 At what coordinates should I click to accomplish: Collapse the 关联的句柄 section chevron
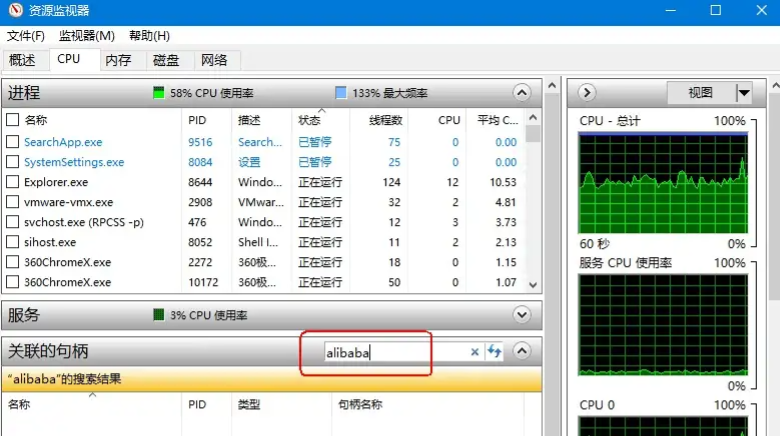pos(521,351)
